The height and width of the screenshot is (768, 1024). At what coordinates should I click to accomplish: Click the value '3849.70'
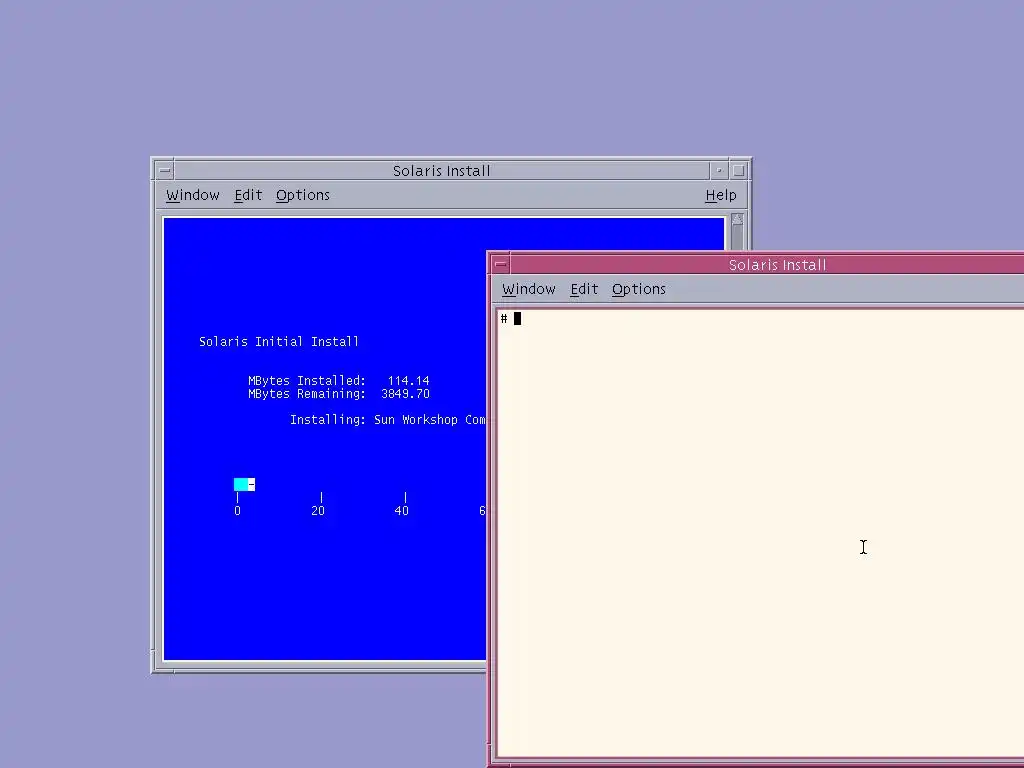coord(406,394)
